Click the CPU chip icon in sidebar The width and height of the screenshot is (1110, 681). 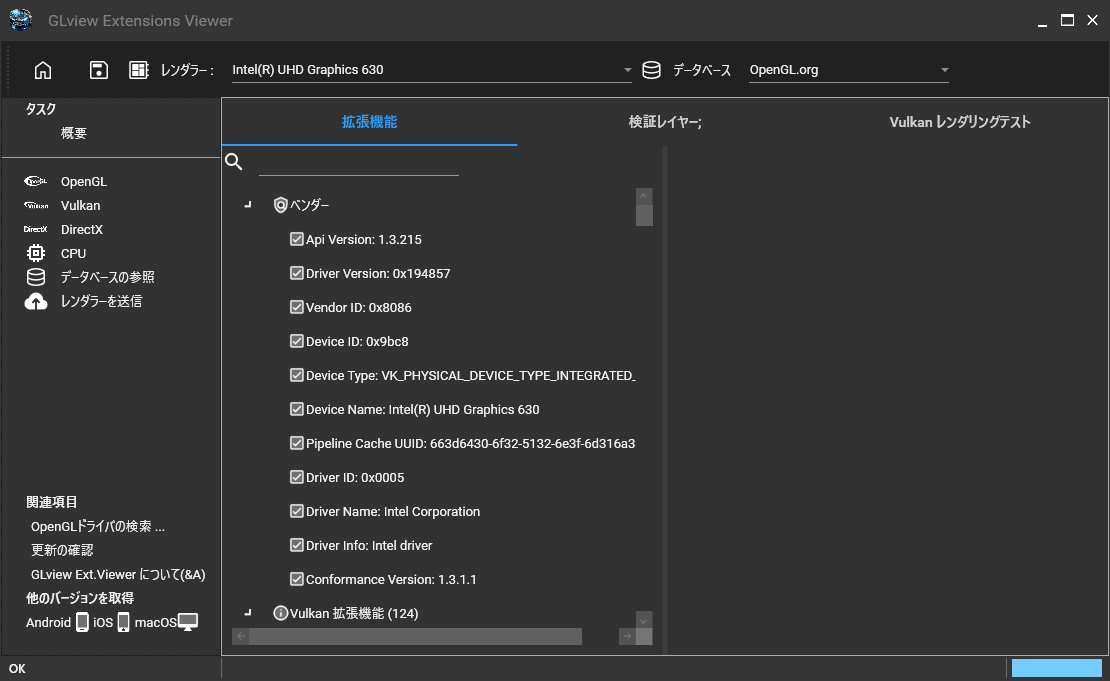(x=35, y=253)
